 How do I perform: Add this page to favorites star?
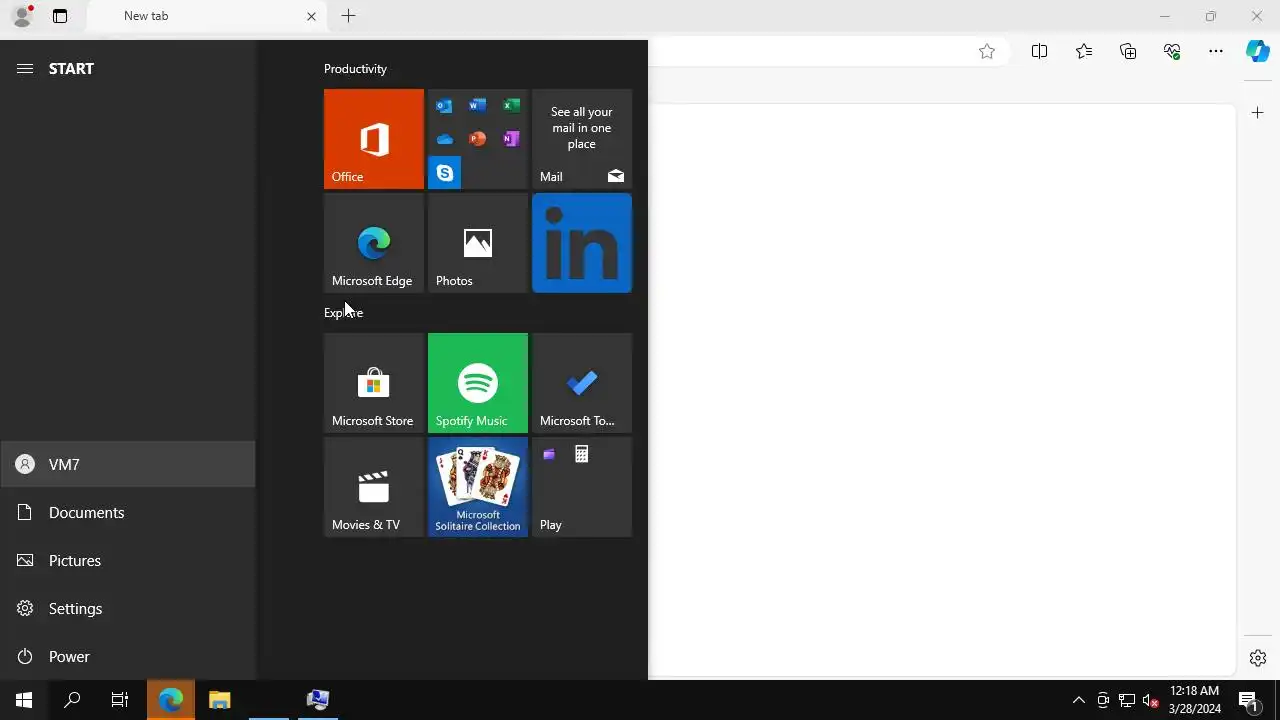tap(987, 52)
